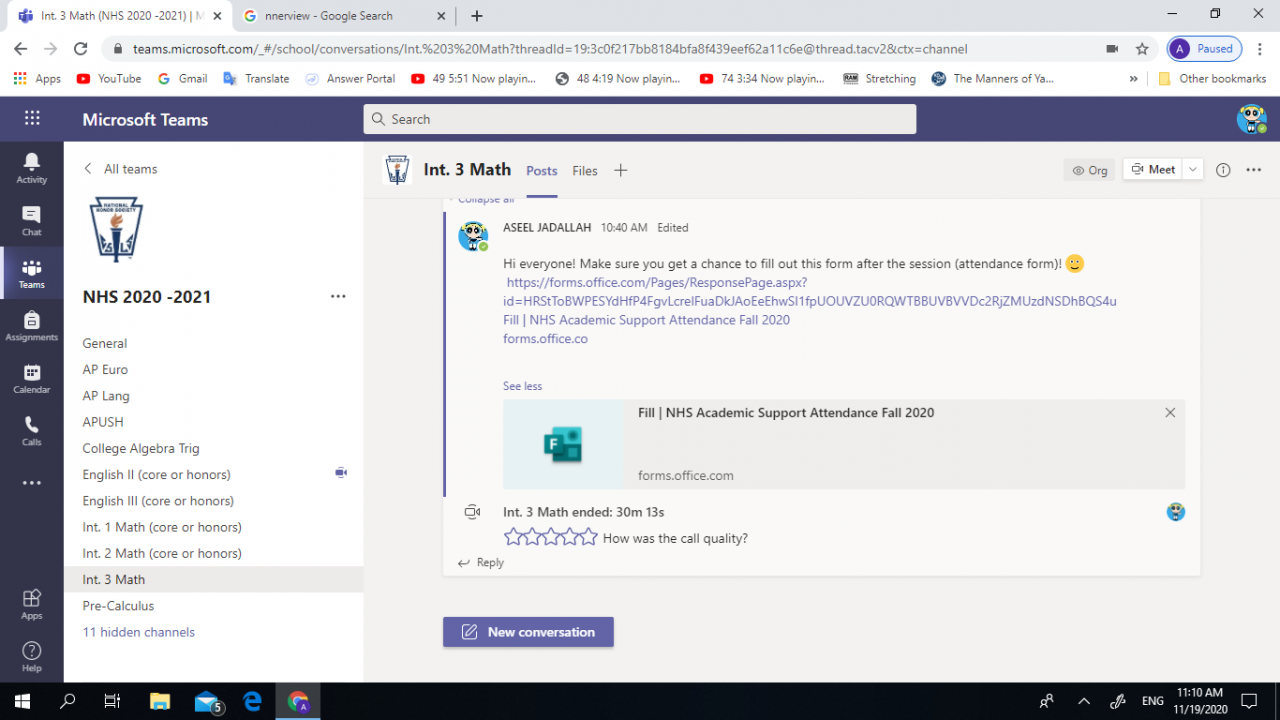Switch to the Posts tab
1280x720 pixels.
(542, 171)
